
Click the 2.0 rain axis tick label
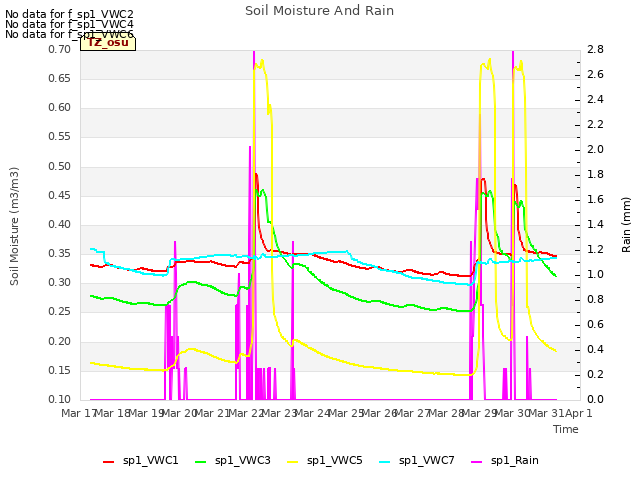[595, 149]
